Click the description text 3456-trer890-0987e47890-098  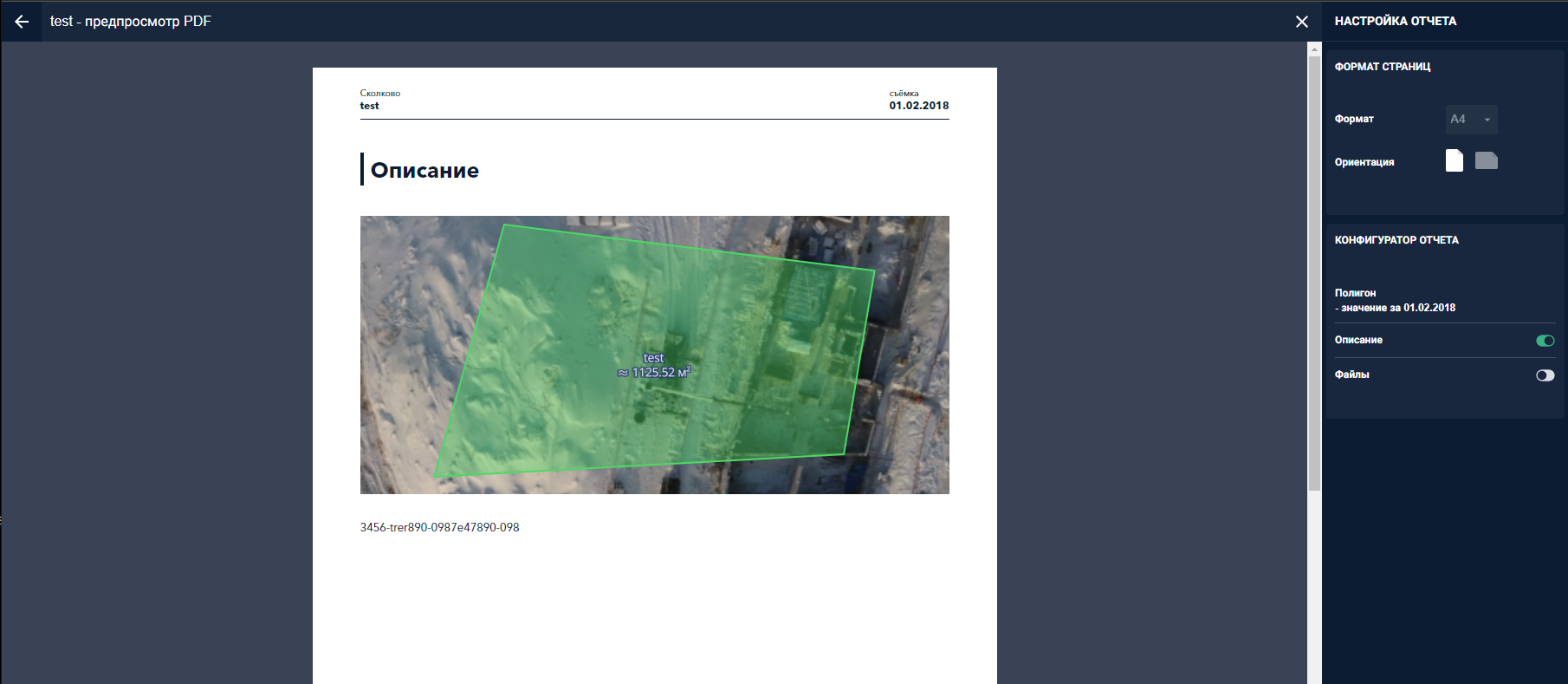coord(439,527)
